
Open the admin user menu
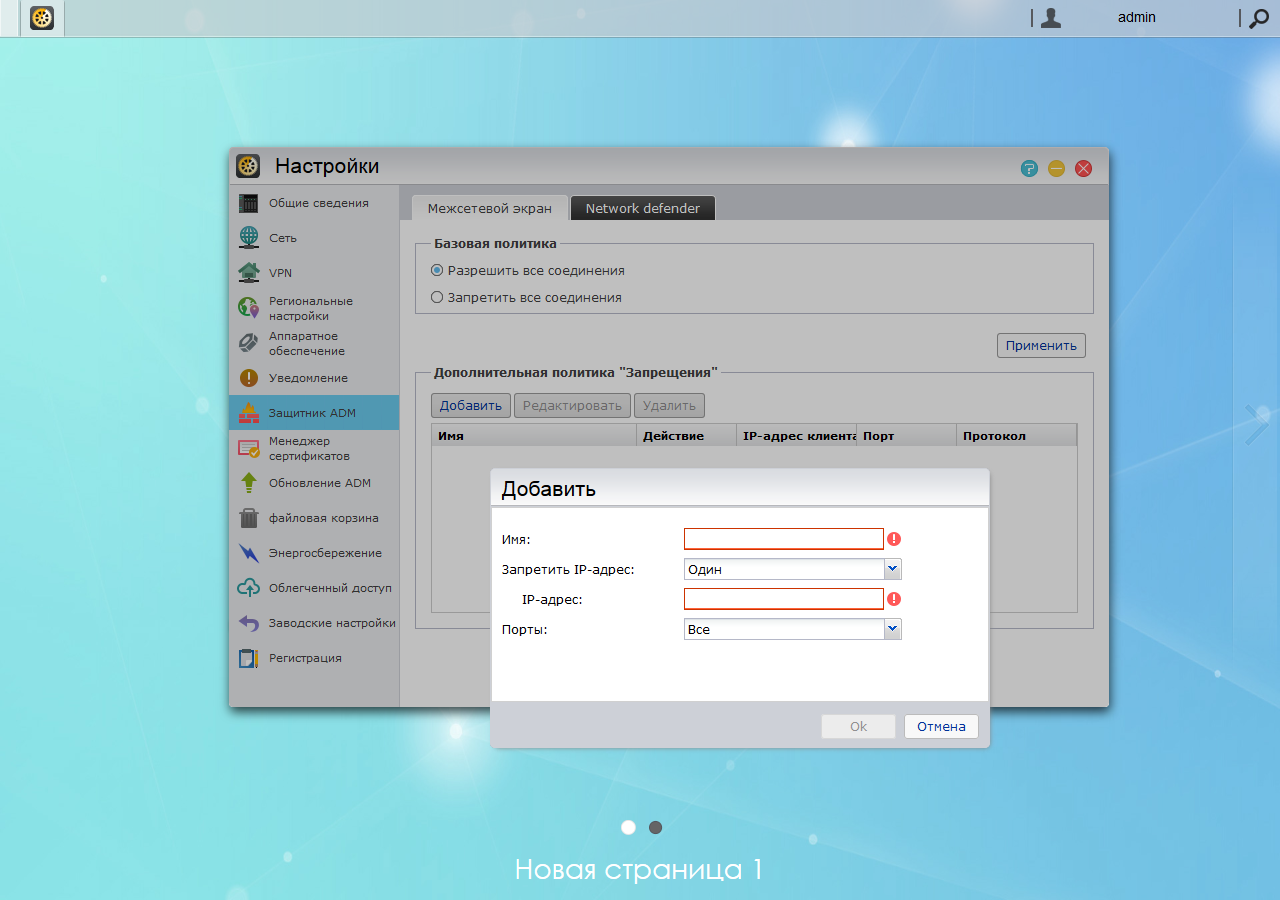1136,17
